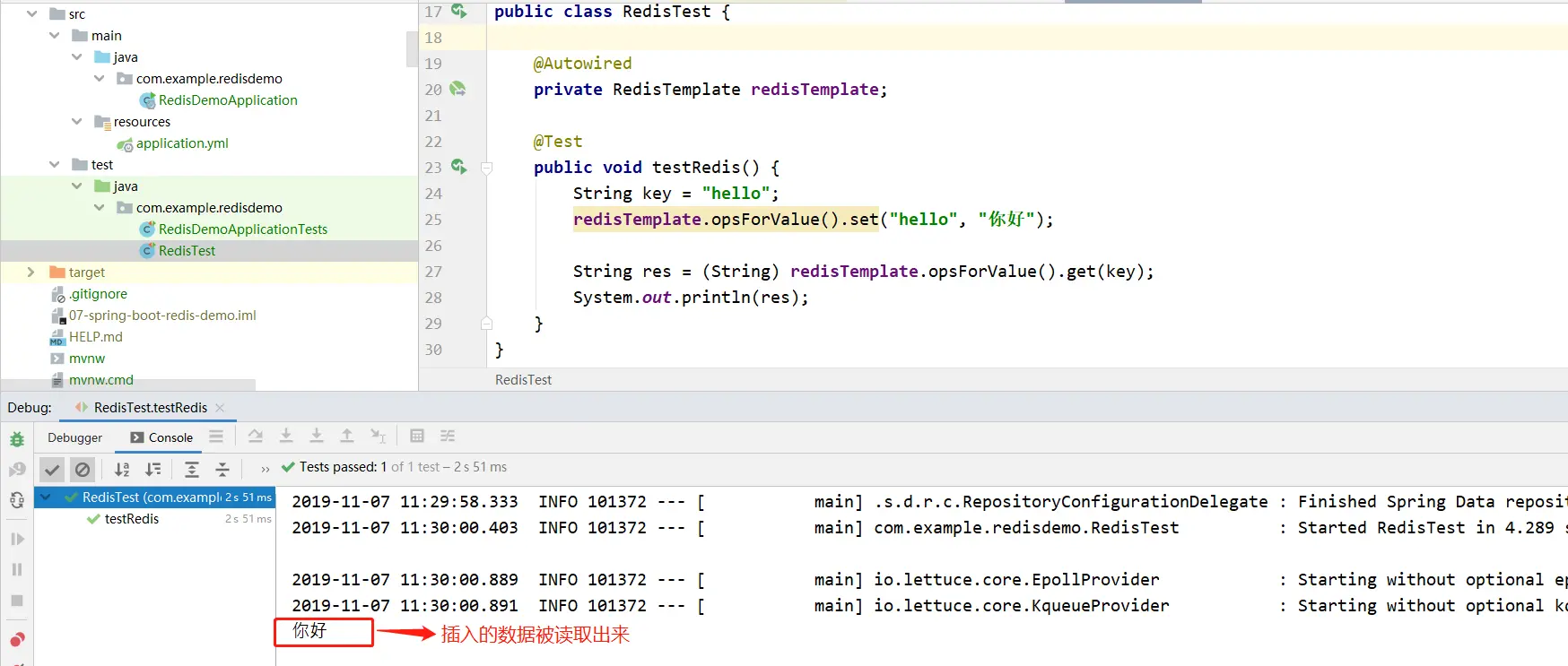Screen dimensions: 1568x666
Task: Show more test toolbar actions chevron
Action: pyautogui.click(x=265, y=469)
